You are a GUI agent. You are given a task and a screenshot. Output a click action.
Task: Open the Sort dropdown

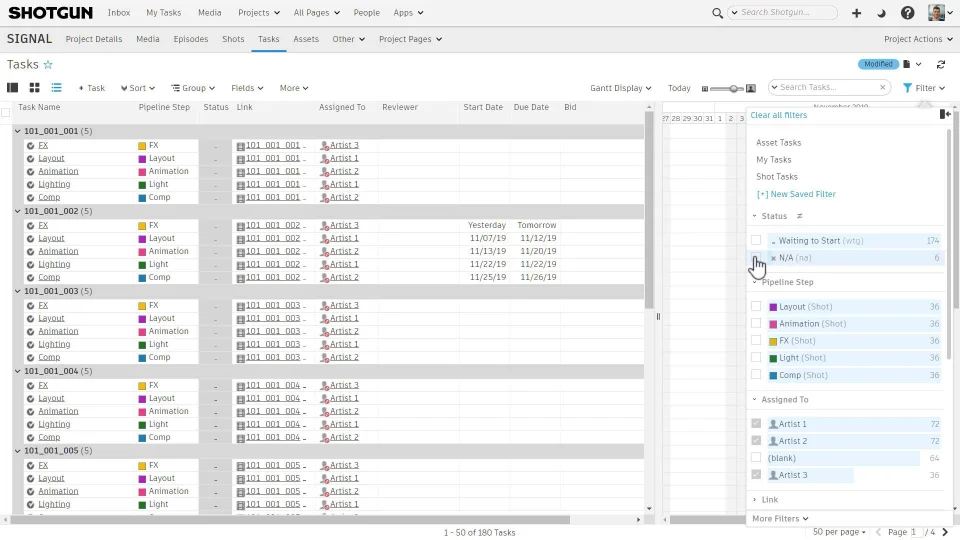tap(138, 88)
